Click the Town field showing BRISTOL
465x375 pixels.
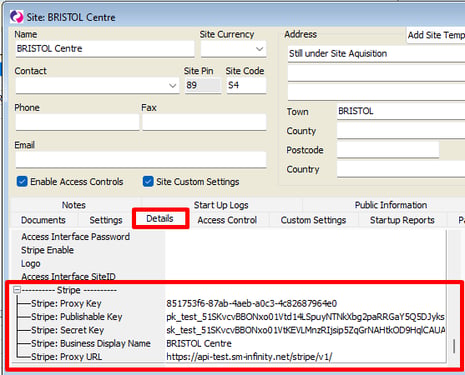point(401,111)
